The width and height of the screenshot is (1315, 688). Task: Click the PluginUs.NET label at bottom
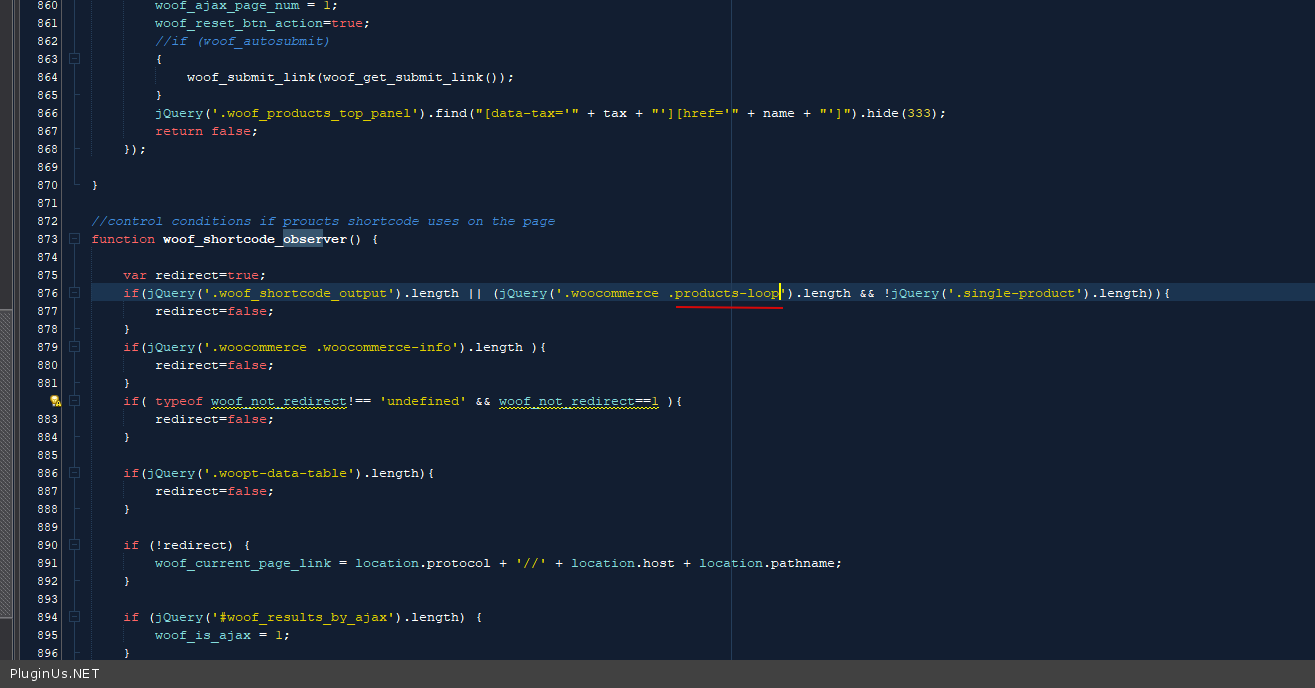pyautogui.click(x=55, y=674)
